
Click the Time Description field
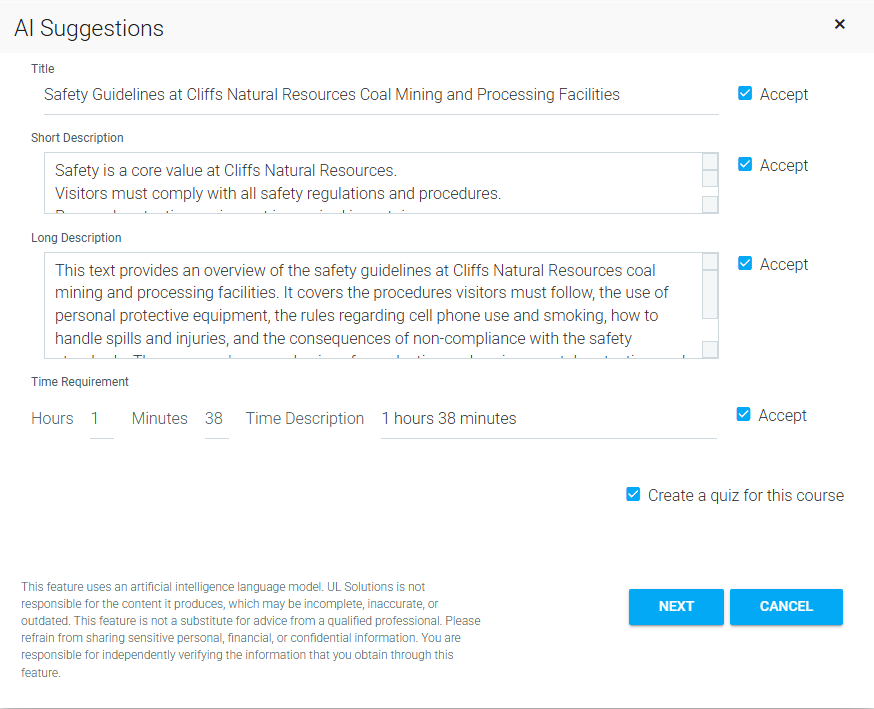(x=547, y=419)
